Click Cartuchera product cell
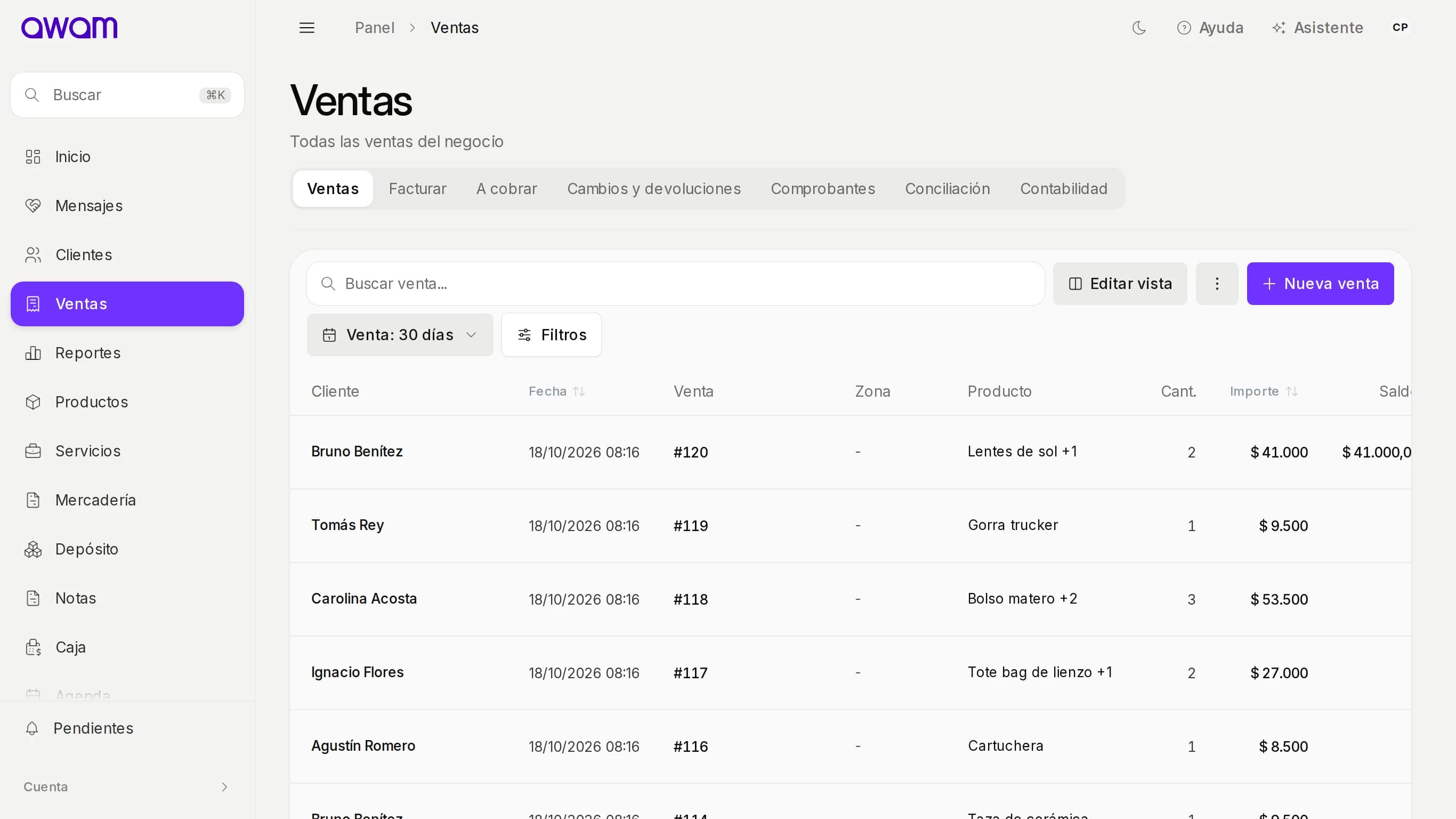This screenshot has height=819, width=1456. [1006, 746]
